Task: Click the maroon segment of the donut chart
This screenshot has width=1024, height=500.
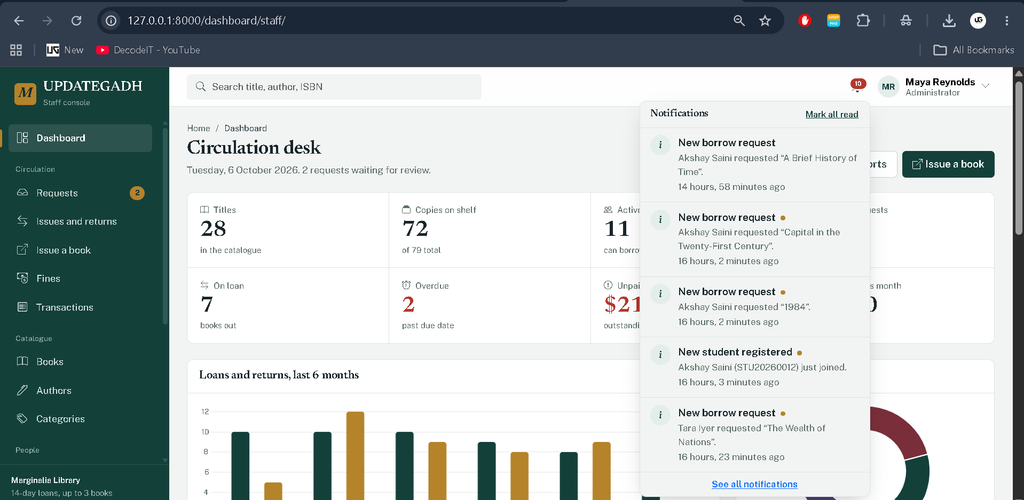Action: click(901, 431)
